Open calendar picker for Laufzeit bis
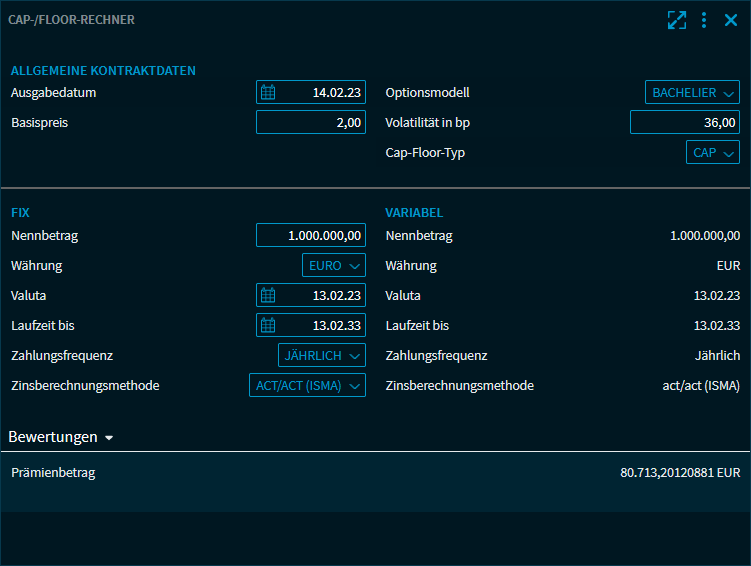The width and height of the screenshot is (751, 566). point(268,325)
